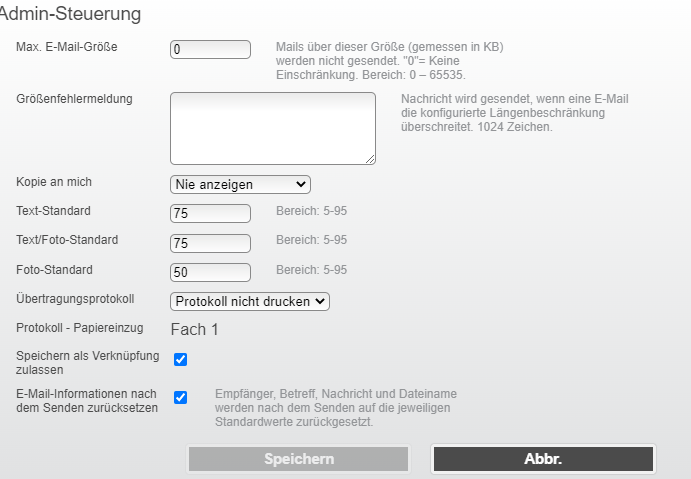Click the Max. E-Mail-Größe input field
This screenshot has width=691, height=479.
click(x=210, y=49)
